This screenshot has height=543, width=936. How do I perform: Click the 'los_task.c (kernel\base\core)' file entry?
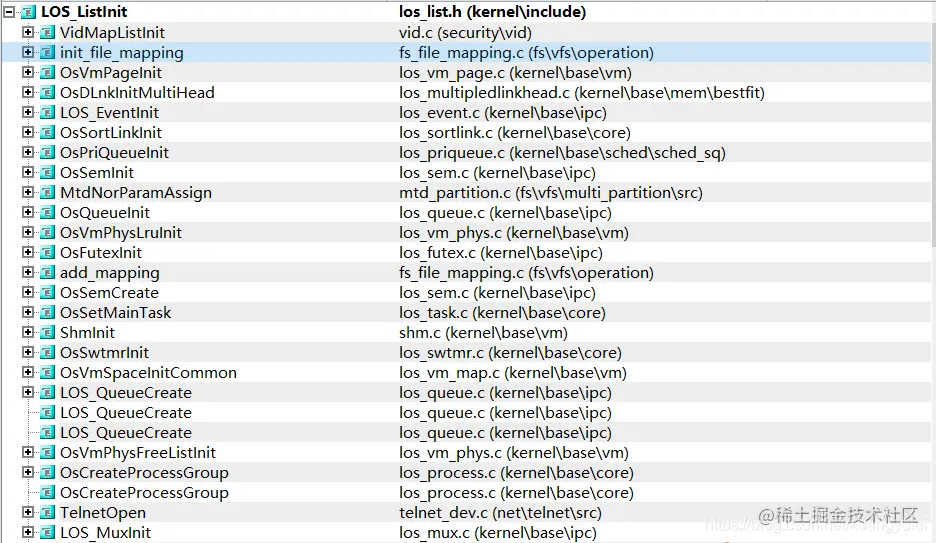point(502,313)
